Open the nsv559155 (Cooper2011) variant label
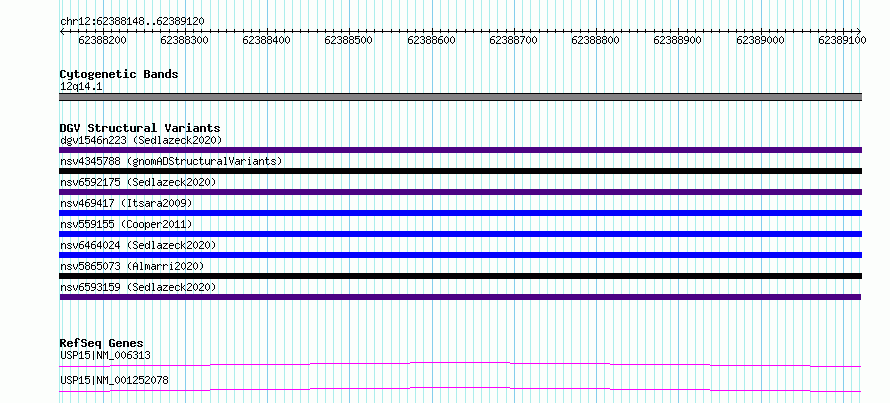 [126, 224]
